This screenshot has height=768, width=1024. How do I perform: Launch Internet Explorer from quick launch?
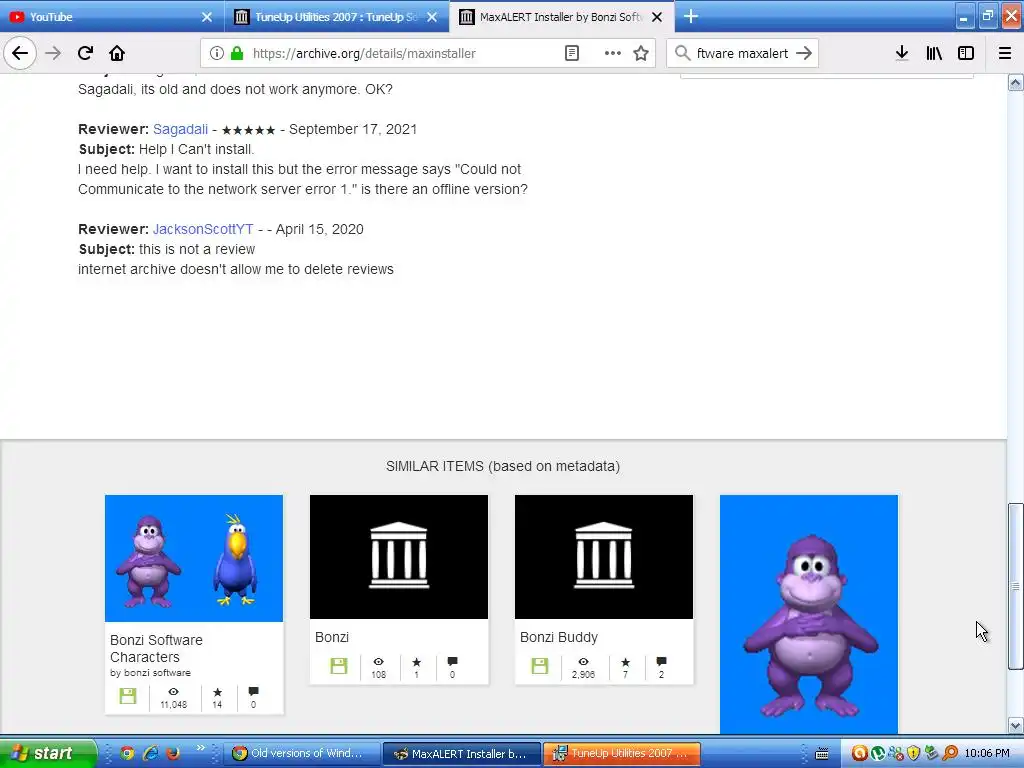click(150, 753)
